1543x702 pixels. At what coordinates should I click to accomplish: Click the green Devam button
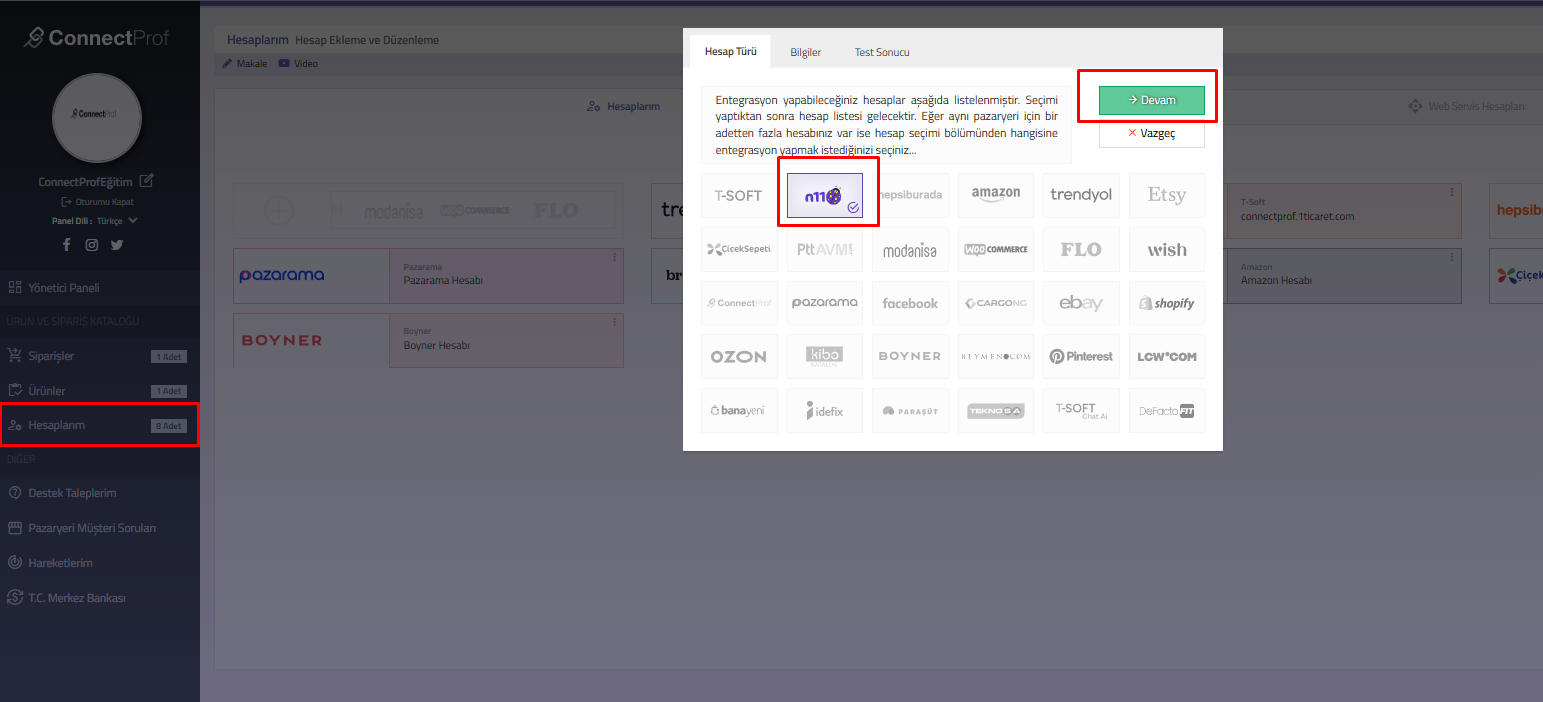[x=1151, y=100]
